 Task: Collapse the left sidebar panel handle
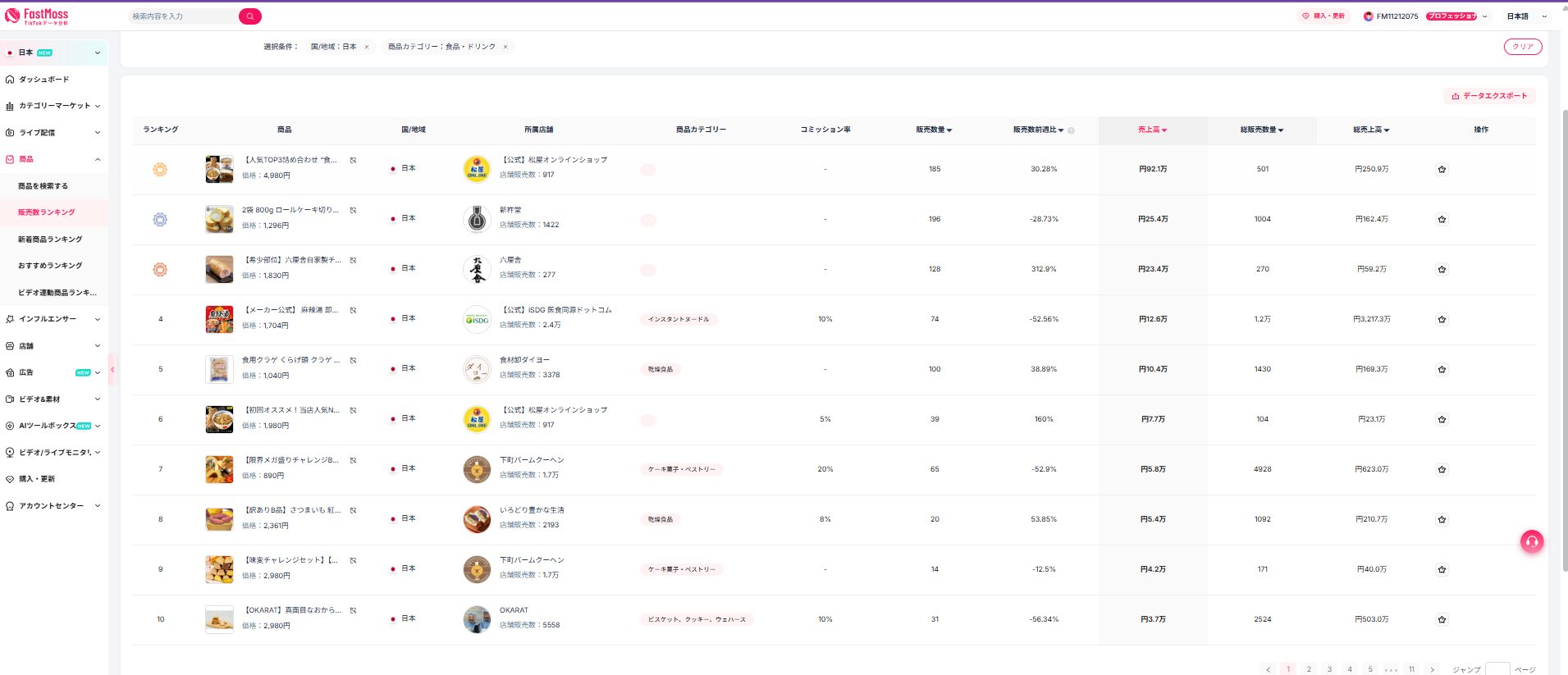click(112, 370)
